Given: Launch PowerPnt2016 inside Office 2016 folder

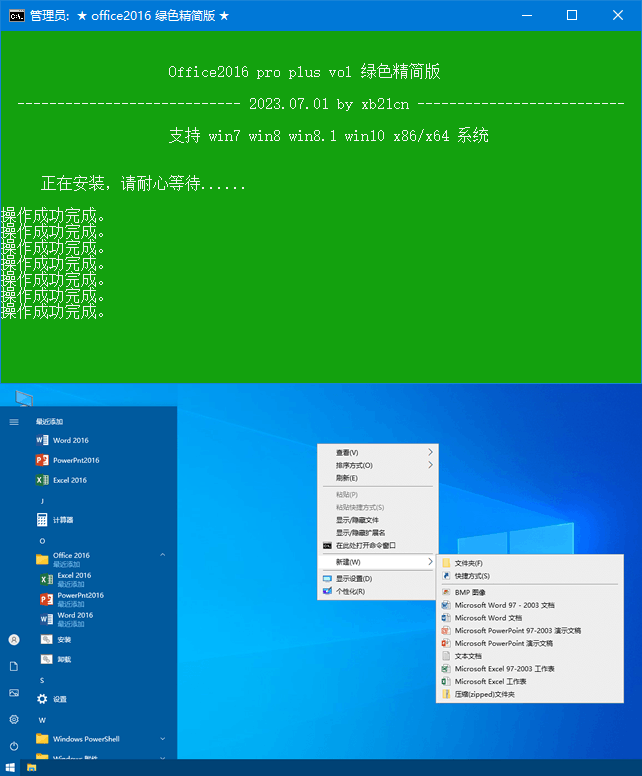Looking at the screenshot, I should tap(72, 599).
